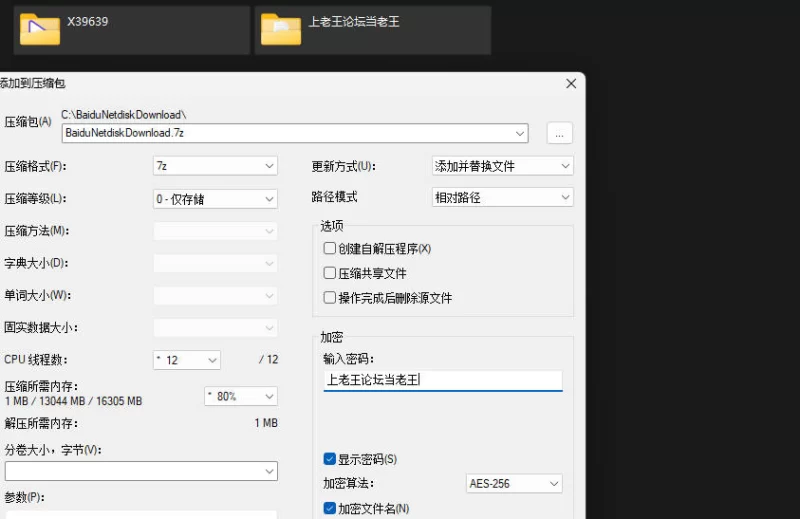The image size is (800, 519).
Task: Open the 压缩等级 0-仅存储 dropdown
Action: tap(215, 199)
